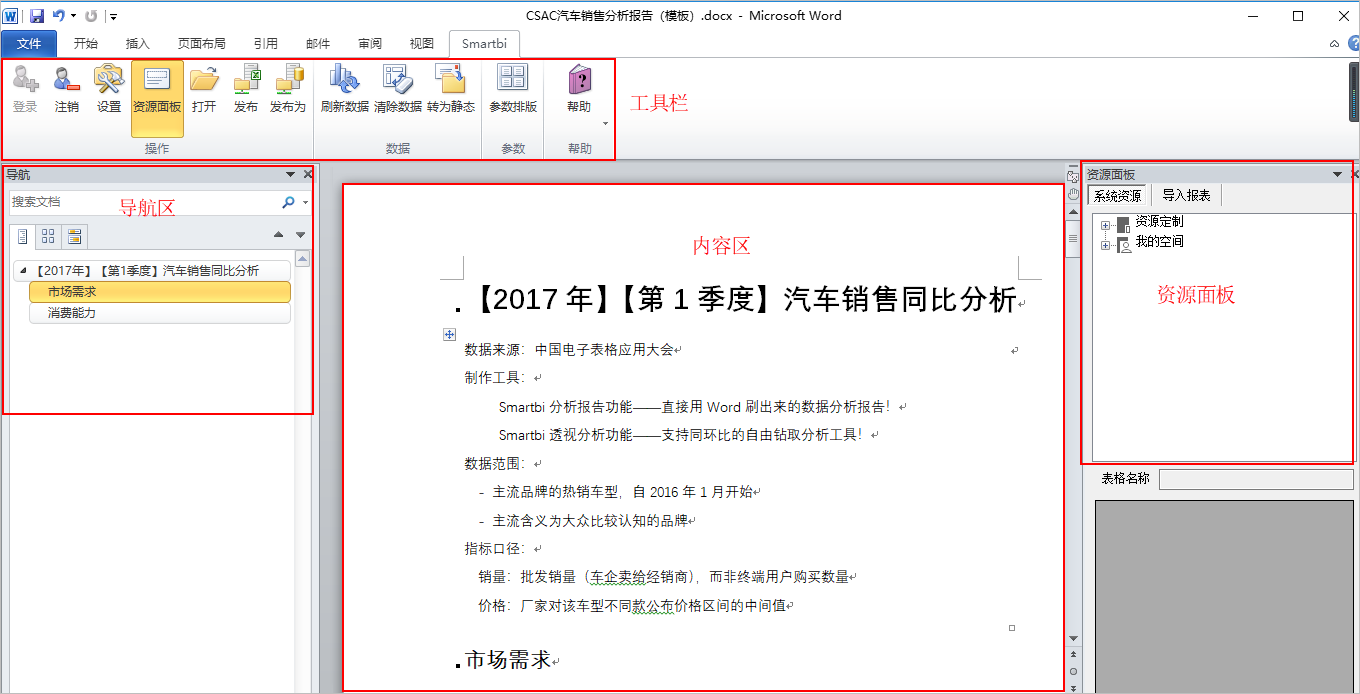Expand the 我的空间 tree node

click(1105, 245)
